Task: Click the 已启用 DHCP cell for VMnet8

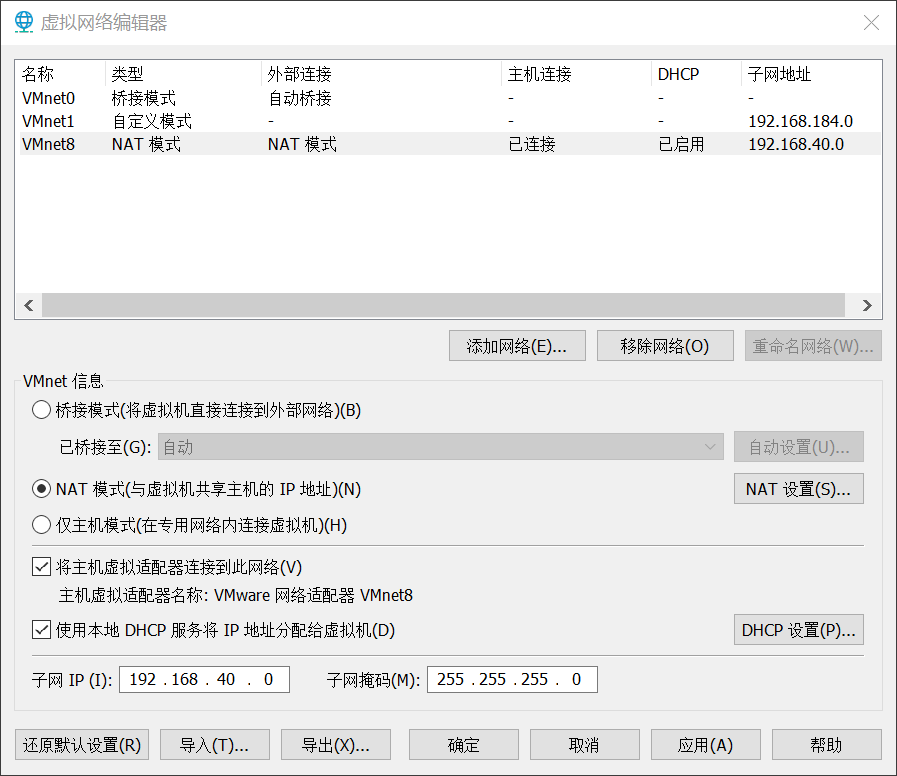Action: [x=681, y=144]
